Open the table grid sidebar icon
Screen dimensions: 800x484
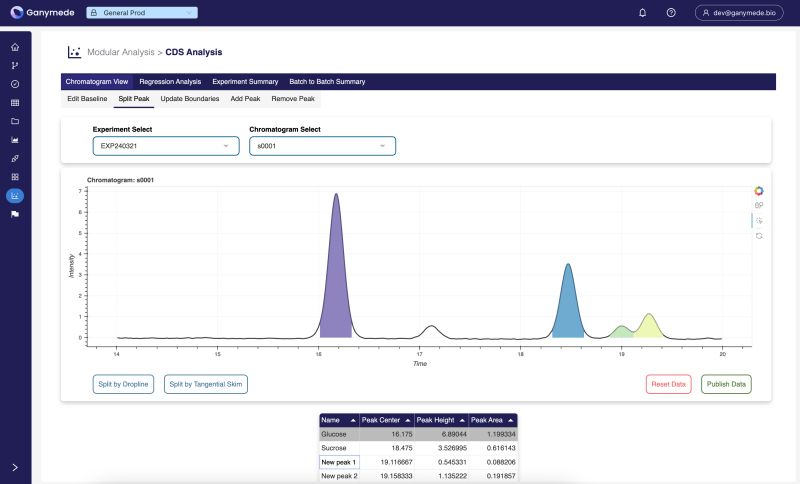(x=15, y=103)
